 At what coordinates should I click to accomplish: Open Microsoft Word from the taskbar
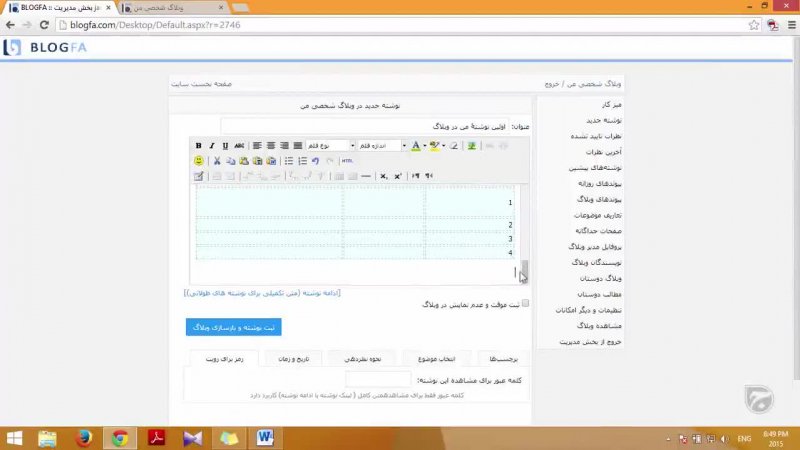coord(265,437)
